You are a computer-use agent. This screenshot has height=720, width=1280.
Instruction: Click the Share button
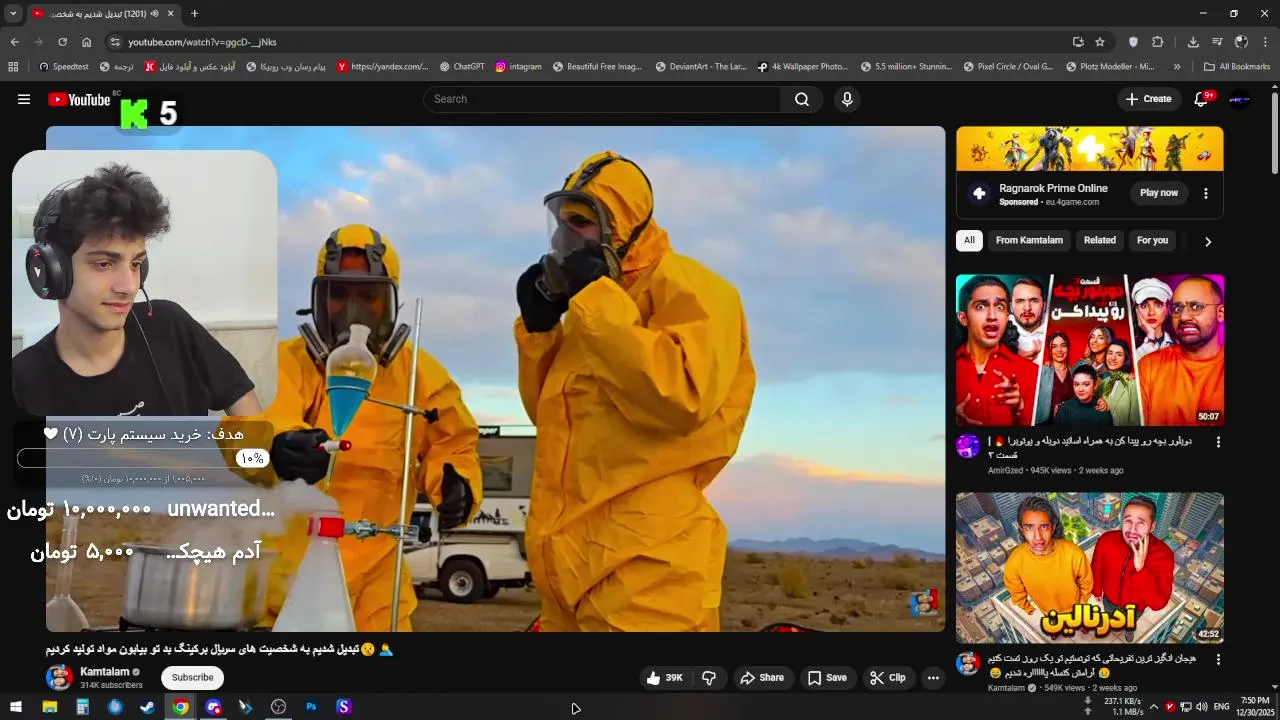(761, 678)
